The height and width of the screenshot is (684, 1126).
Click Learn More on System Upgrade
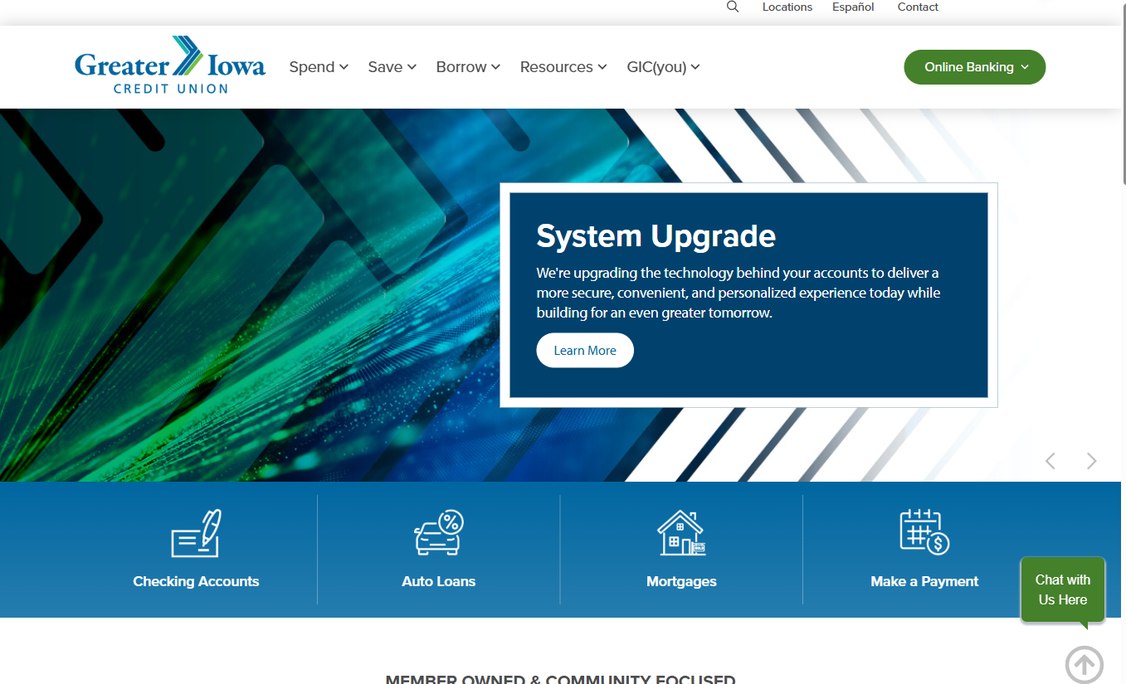pyautogui.click(x=585, y=351)
